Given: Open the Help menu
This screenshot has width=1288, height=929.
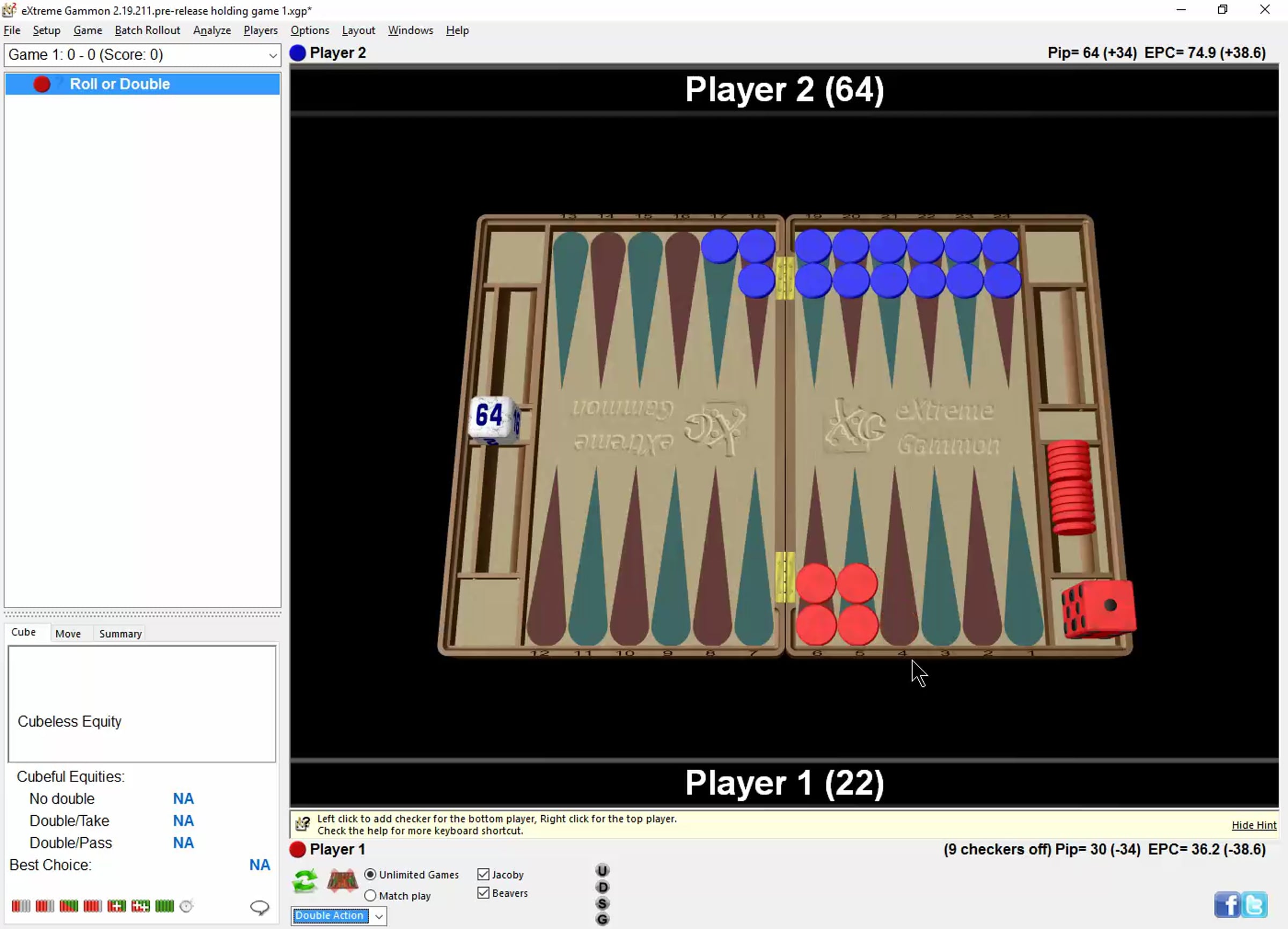Looking at the screenshot, I should point(457,31).
